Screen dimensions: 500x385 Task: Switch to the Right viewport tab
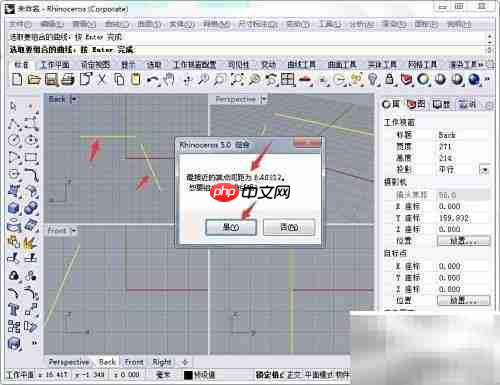(162, 362)
